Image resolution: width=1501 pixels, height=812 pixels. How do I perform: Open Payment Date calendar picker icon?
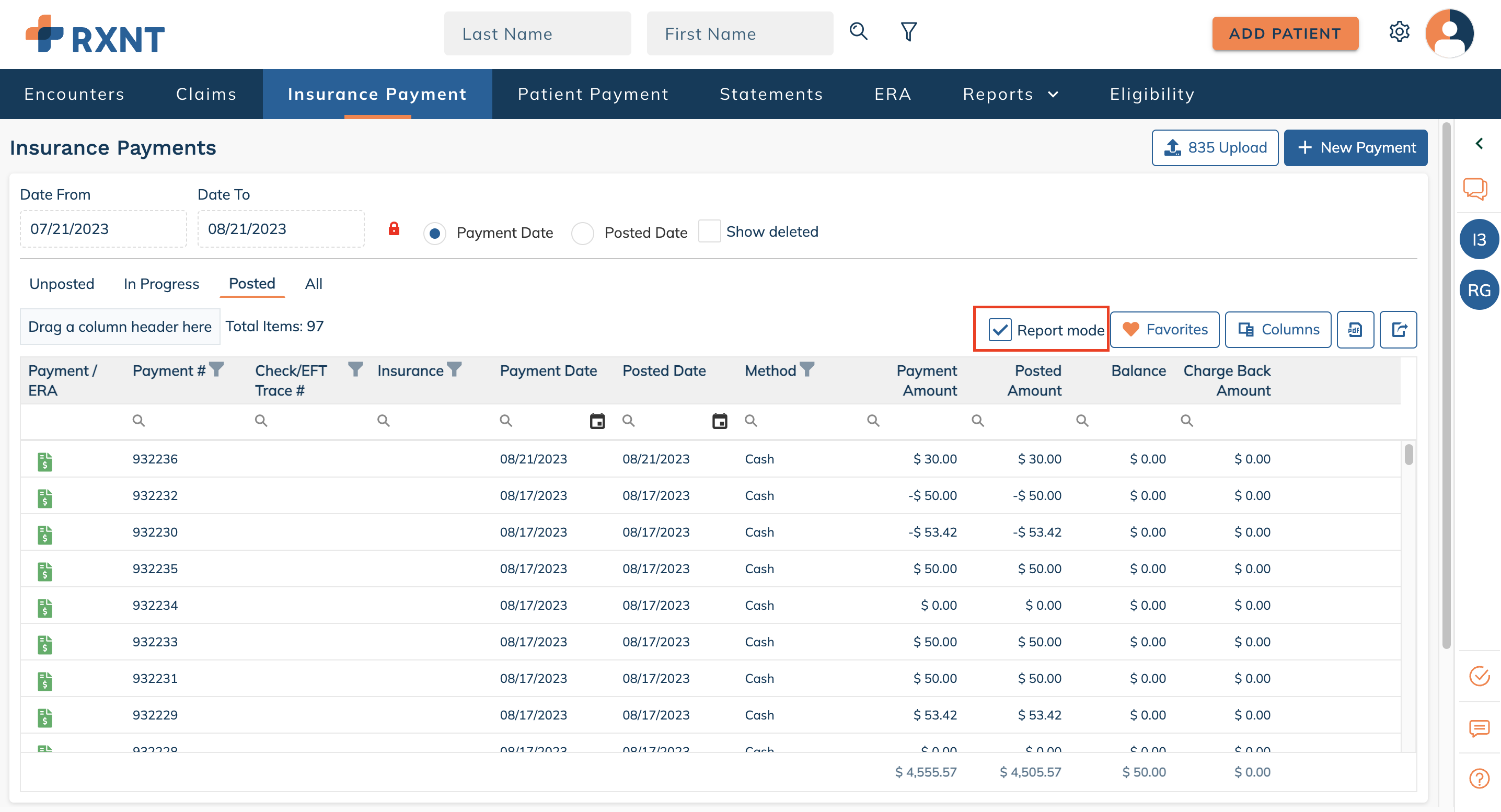coord(597,421)
